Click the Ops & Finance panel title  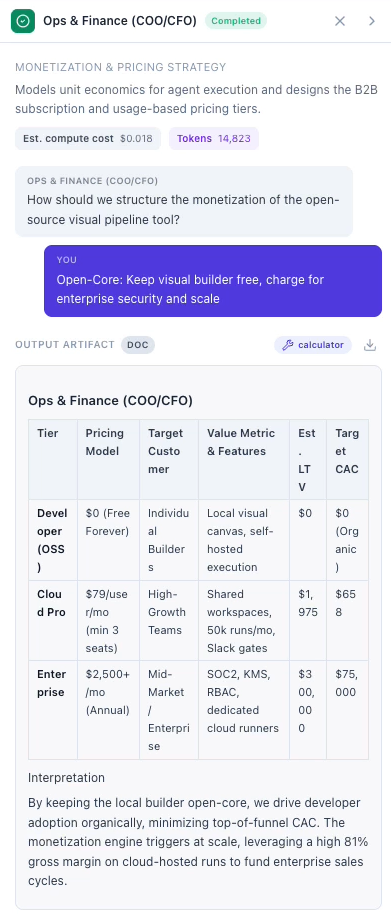pyautogui.click(x=120, y=21)
